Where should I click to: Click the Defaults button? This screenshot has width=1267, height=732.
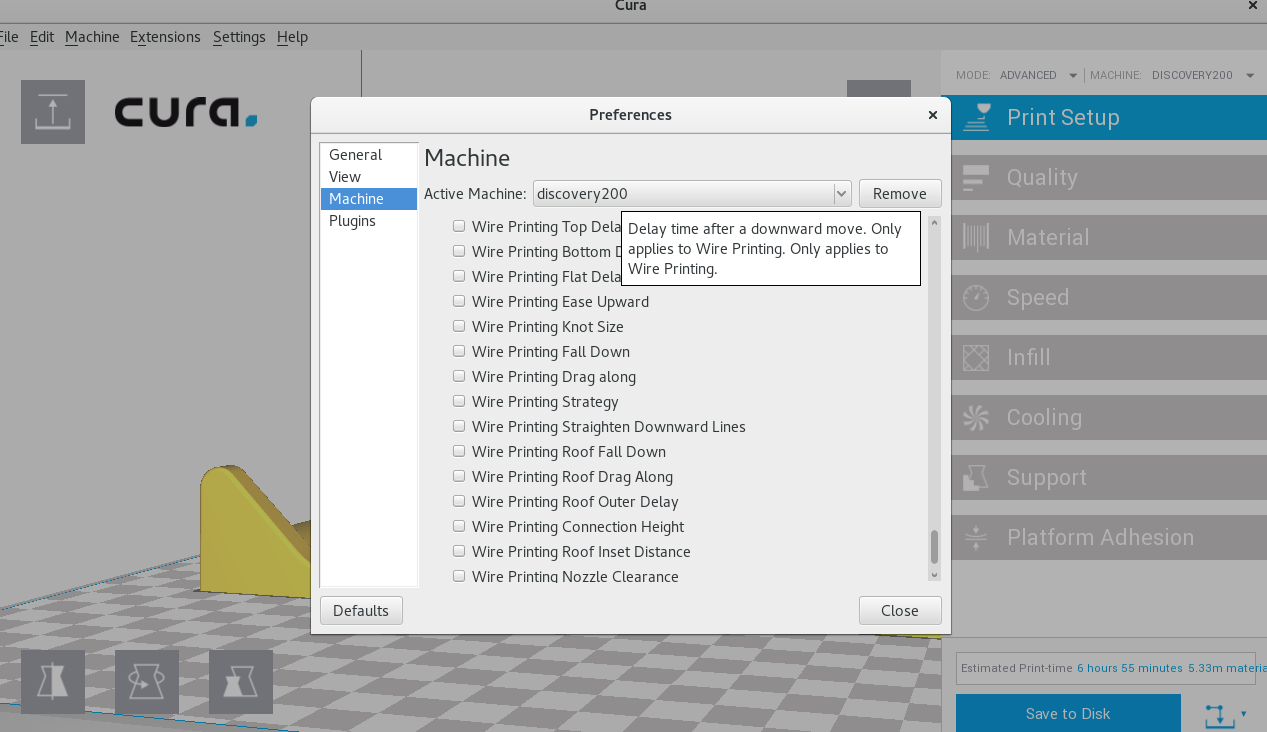pyautogui.click(x=361, y=610)
